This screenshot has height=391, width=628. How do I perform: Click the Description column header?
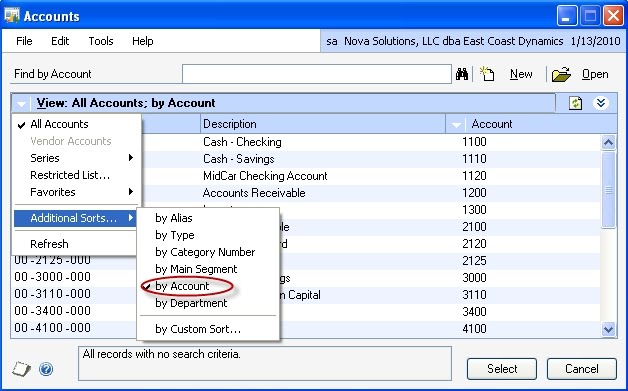pyautogui.click(x=323, y=124)
